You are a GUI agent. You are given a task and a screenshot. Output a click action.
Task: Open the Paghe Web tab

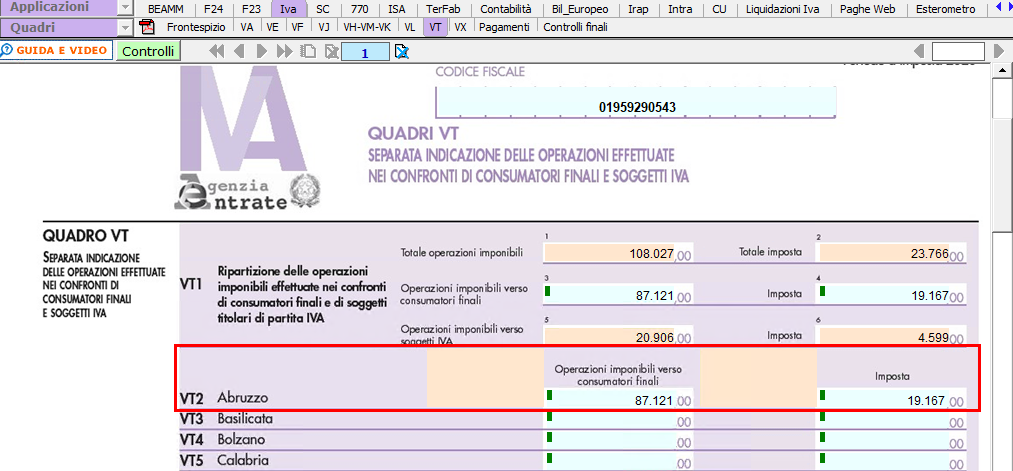click(867, 9)
